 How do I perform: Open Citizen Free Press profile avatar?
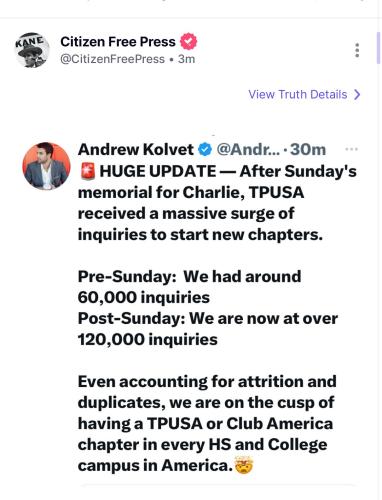click(32, 50)
